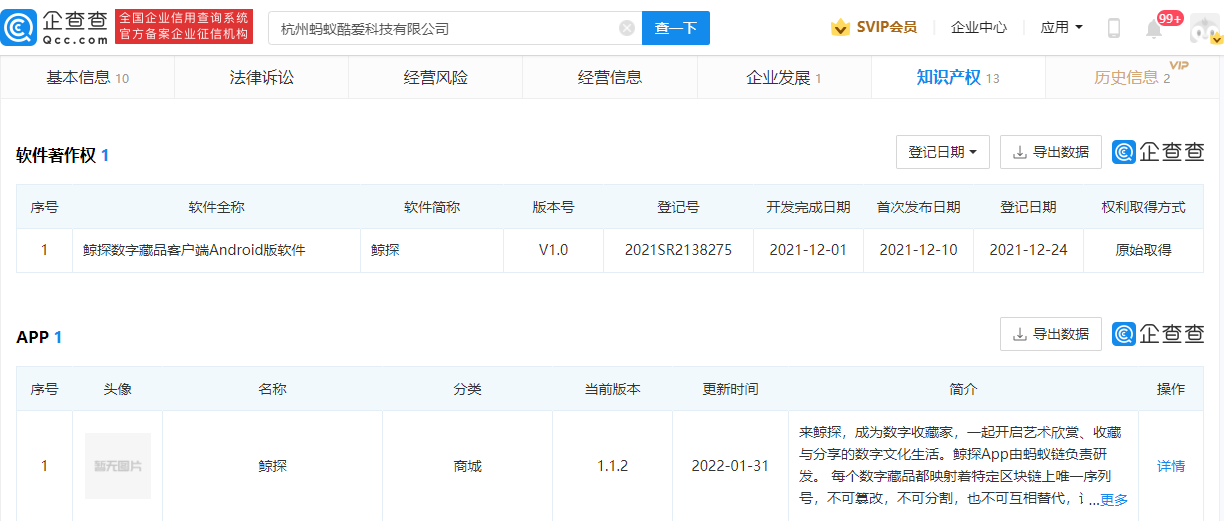This screenshot has width=1224, height=521.
Task: Open notifications bell with 99+ badge
Action: pyautogui.click(x=1154, y=28)
